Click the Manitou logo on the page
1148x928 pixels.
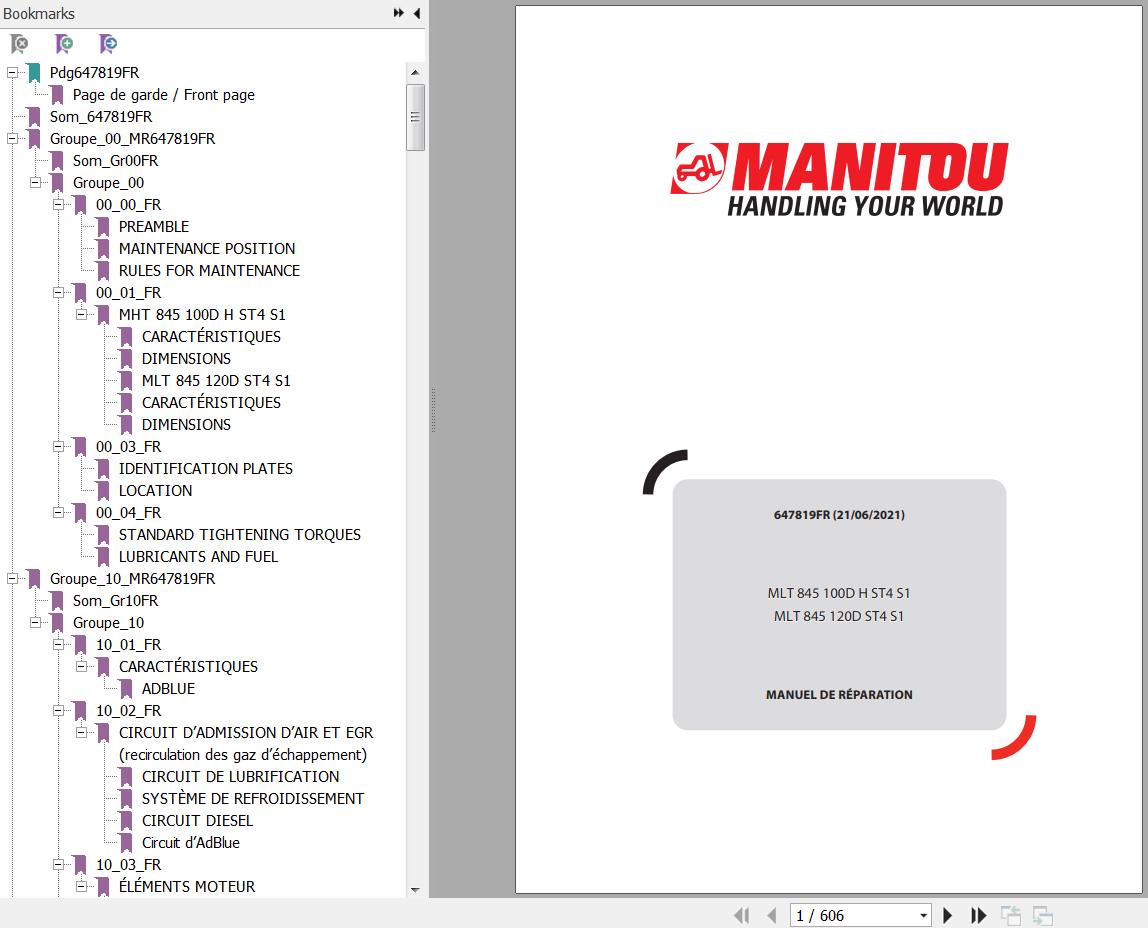point(839,179)
